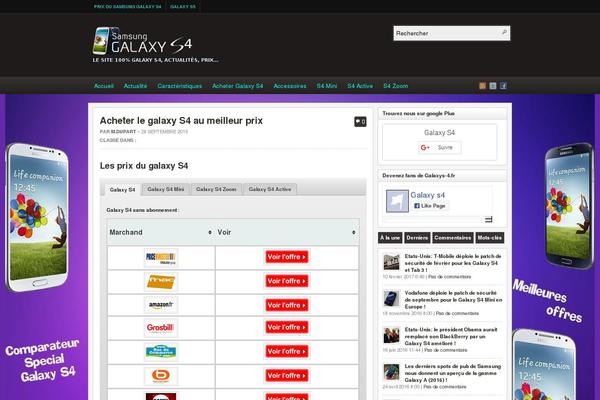Click 'Galaxy s4' Facebook page name link
600x400 pixels.
pyautogui.click(x=427, y=195)
